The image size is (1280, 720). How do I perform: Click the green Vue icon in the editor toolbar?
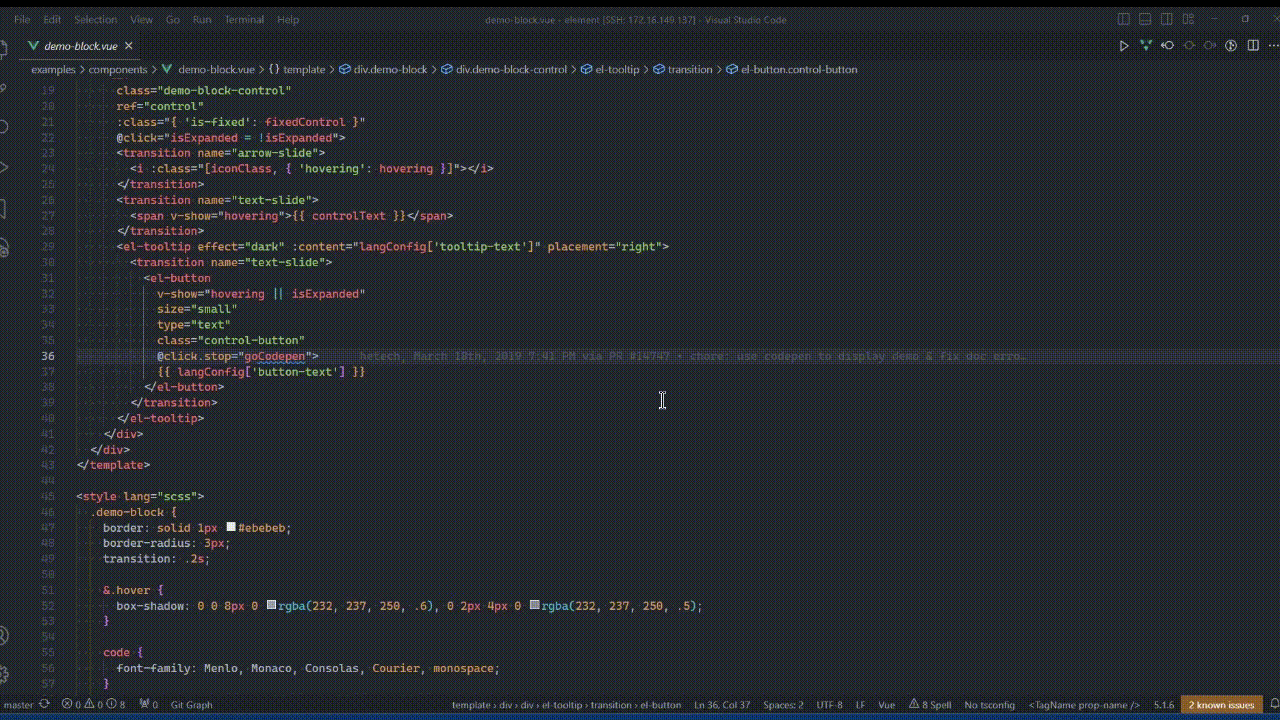pos(1145,45)
